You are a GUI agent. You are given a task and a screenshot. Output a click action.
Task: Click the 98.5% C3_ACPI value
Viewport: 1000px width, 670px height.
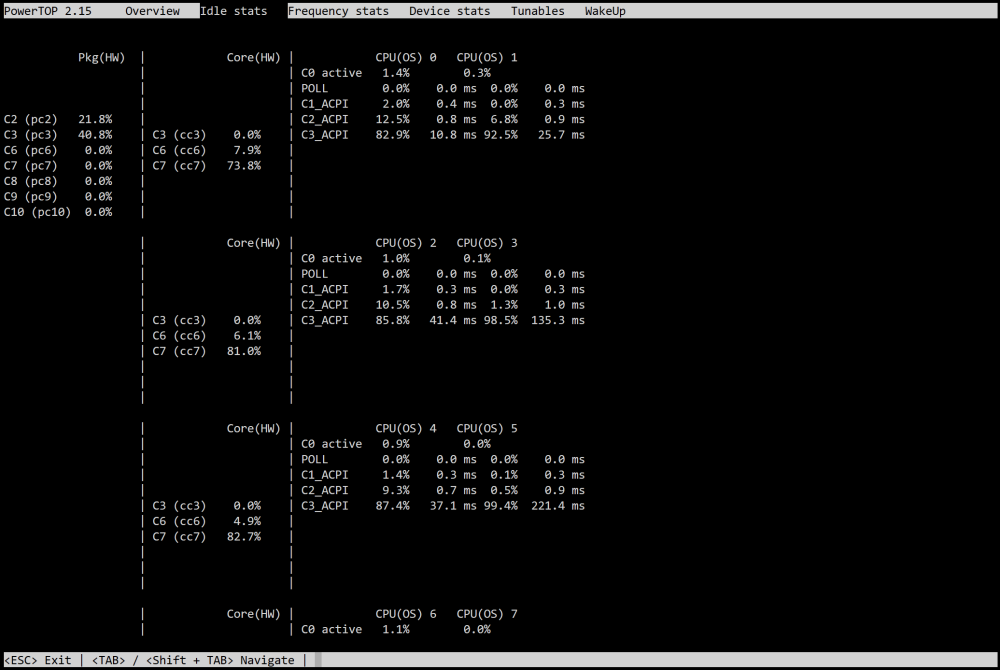501,320
